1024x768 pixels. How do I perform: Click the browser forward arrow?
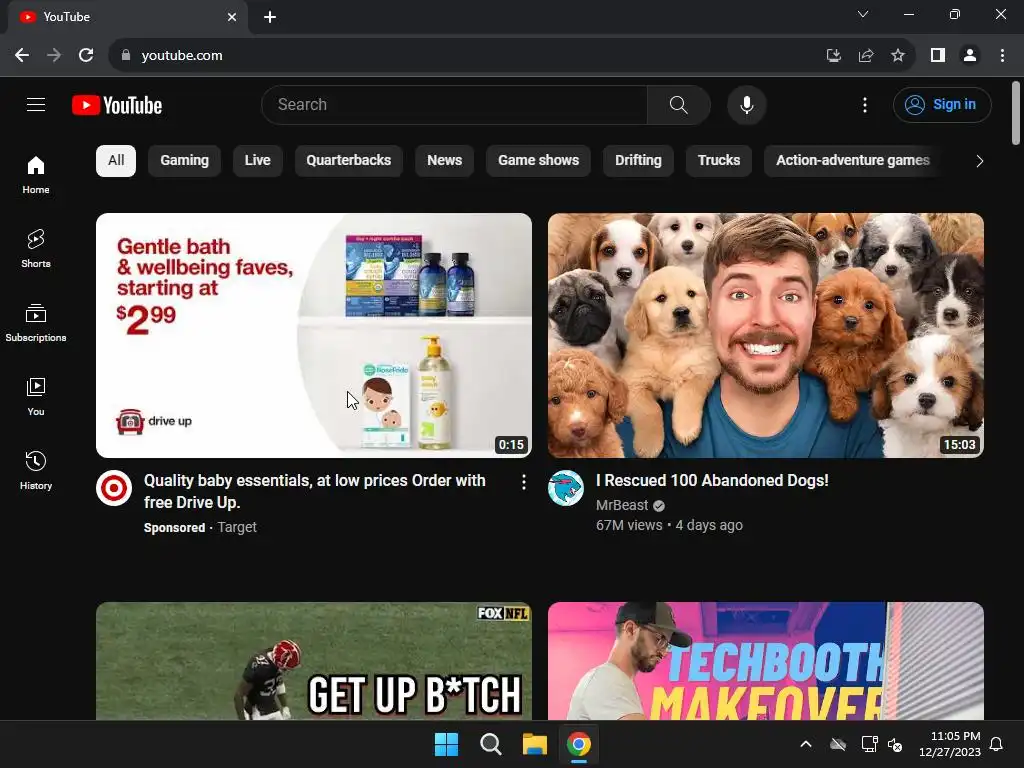[x=54, y=56]
